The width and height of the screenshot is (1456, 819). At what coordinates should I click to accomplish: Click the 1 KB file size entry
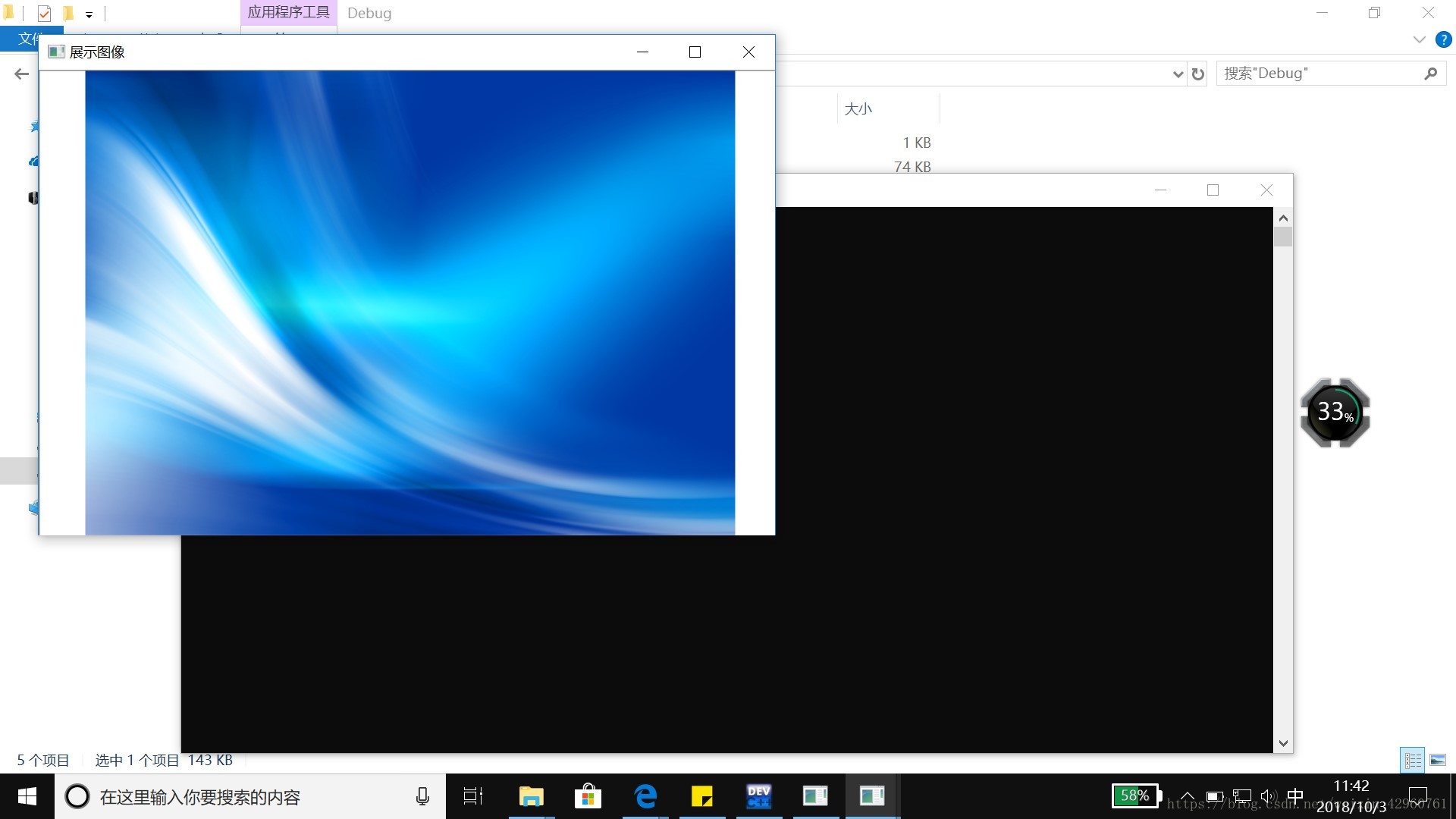click(916, 143)
